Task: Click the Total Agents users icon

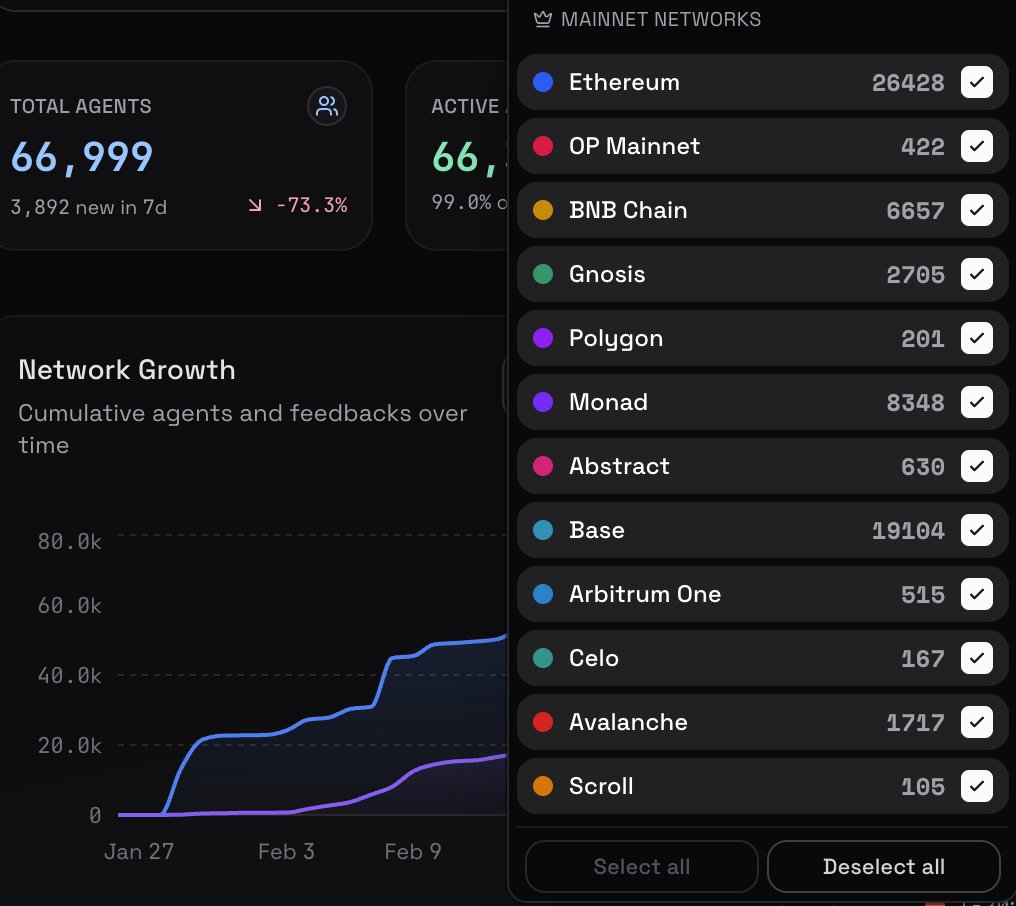Action: pos(327,106)
